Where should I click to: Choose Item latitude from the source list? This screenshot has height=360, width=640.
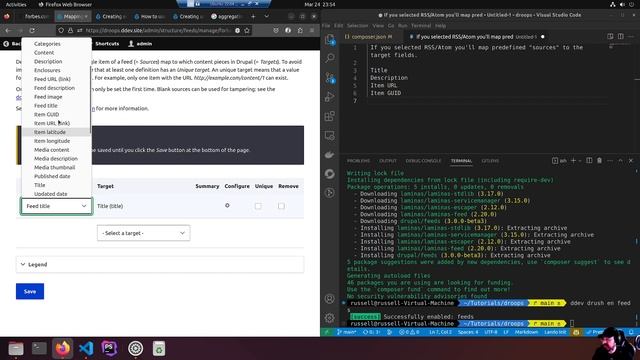pos(50,132)
